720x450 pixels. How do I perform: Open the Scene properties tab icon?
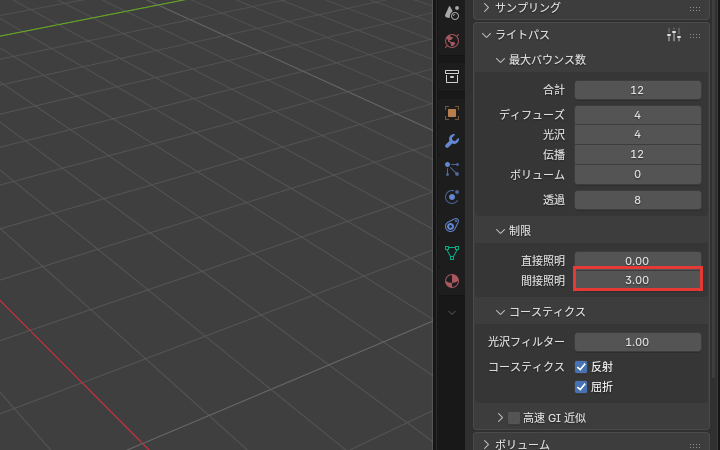[x=452, y=13]
